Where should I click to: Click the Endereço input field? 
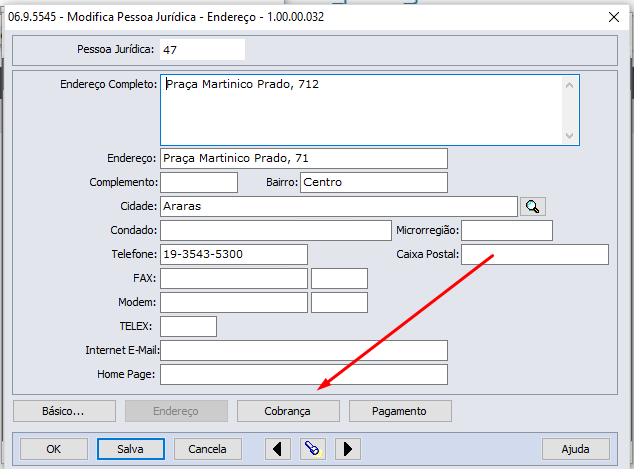pyautogui.click(x=304, y=158)
